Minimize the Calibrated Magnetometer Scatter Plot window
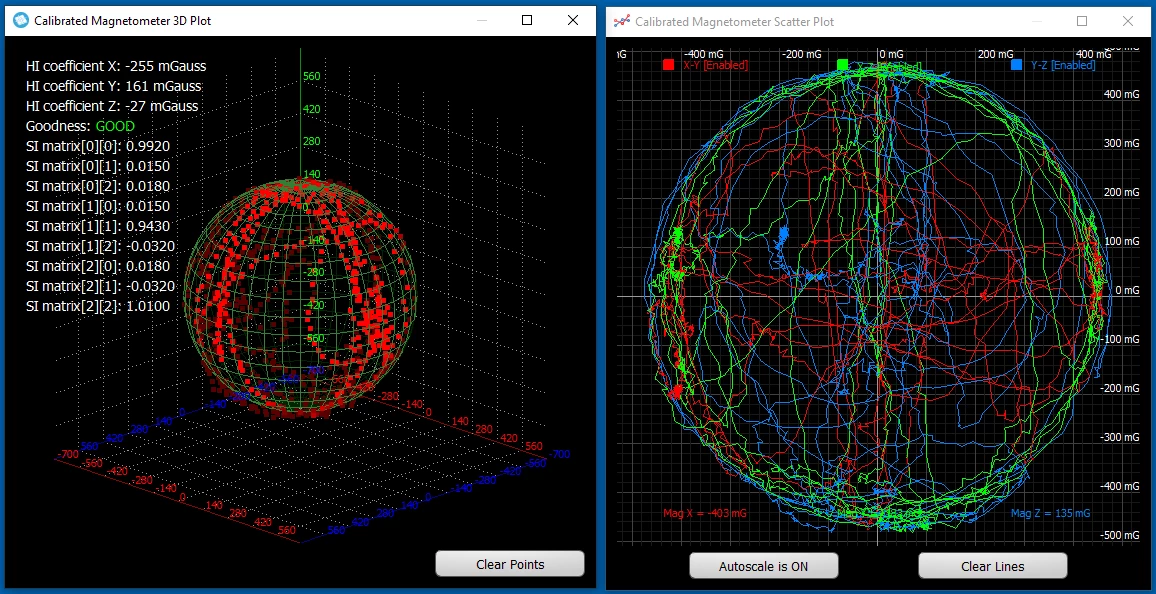This screenshot has height=594, width=1156. (x=1037, y=21)
